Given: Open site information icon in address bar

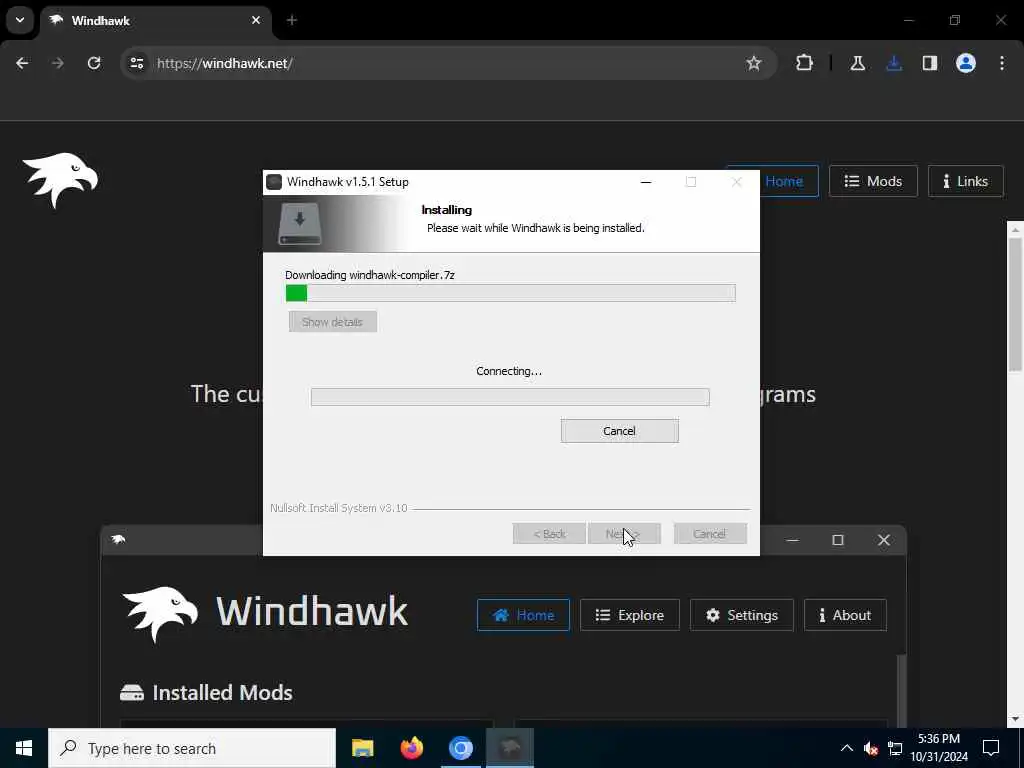Looking at the screenshot, I should pos(136,63).
